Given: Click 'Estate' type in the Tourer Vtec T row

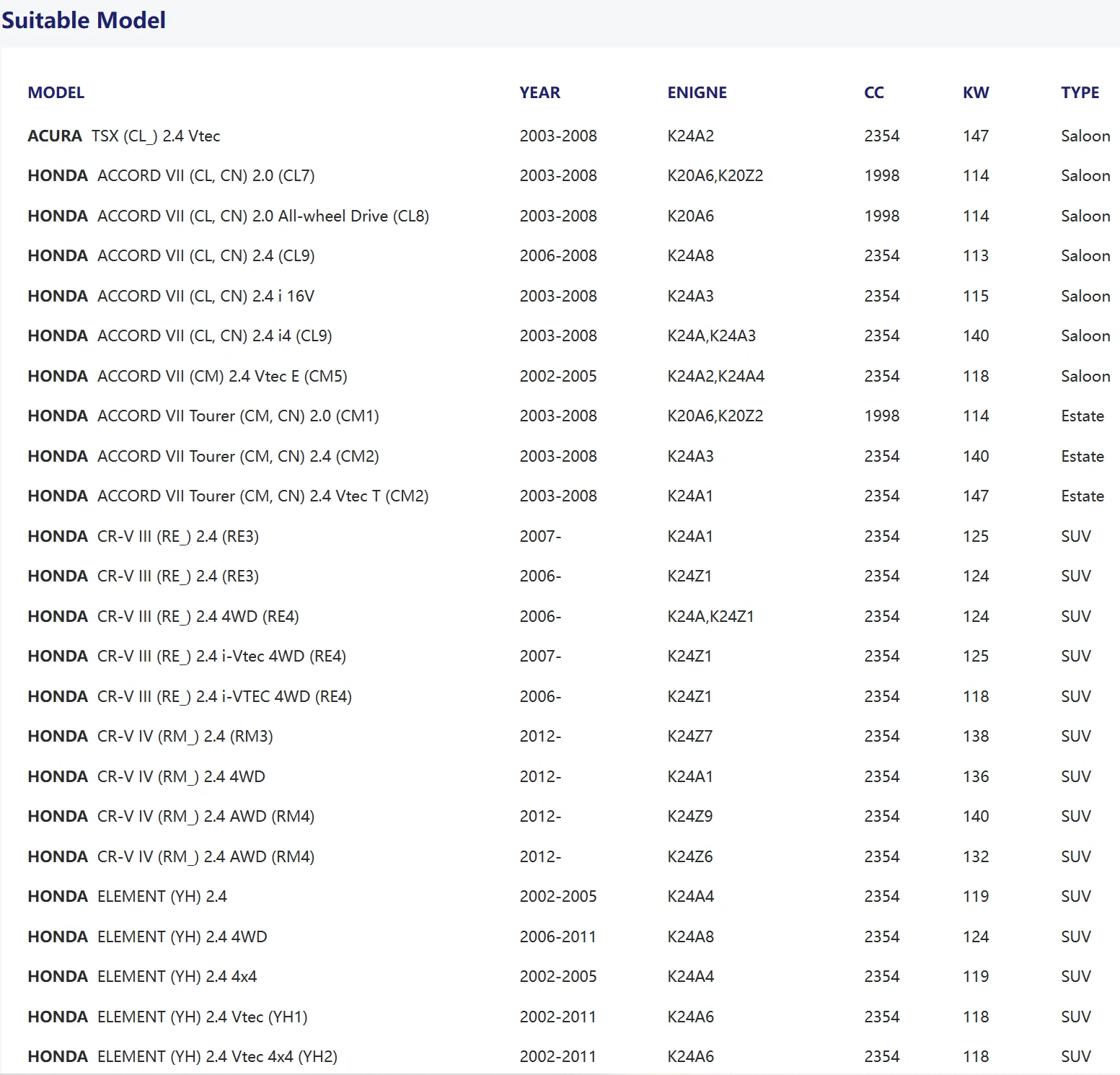Looking at the screenshot, I should click(x=1082, y=496).
